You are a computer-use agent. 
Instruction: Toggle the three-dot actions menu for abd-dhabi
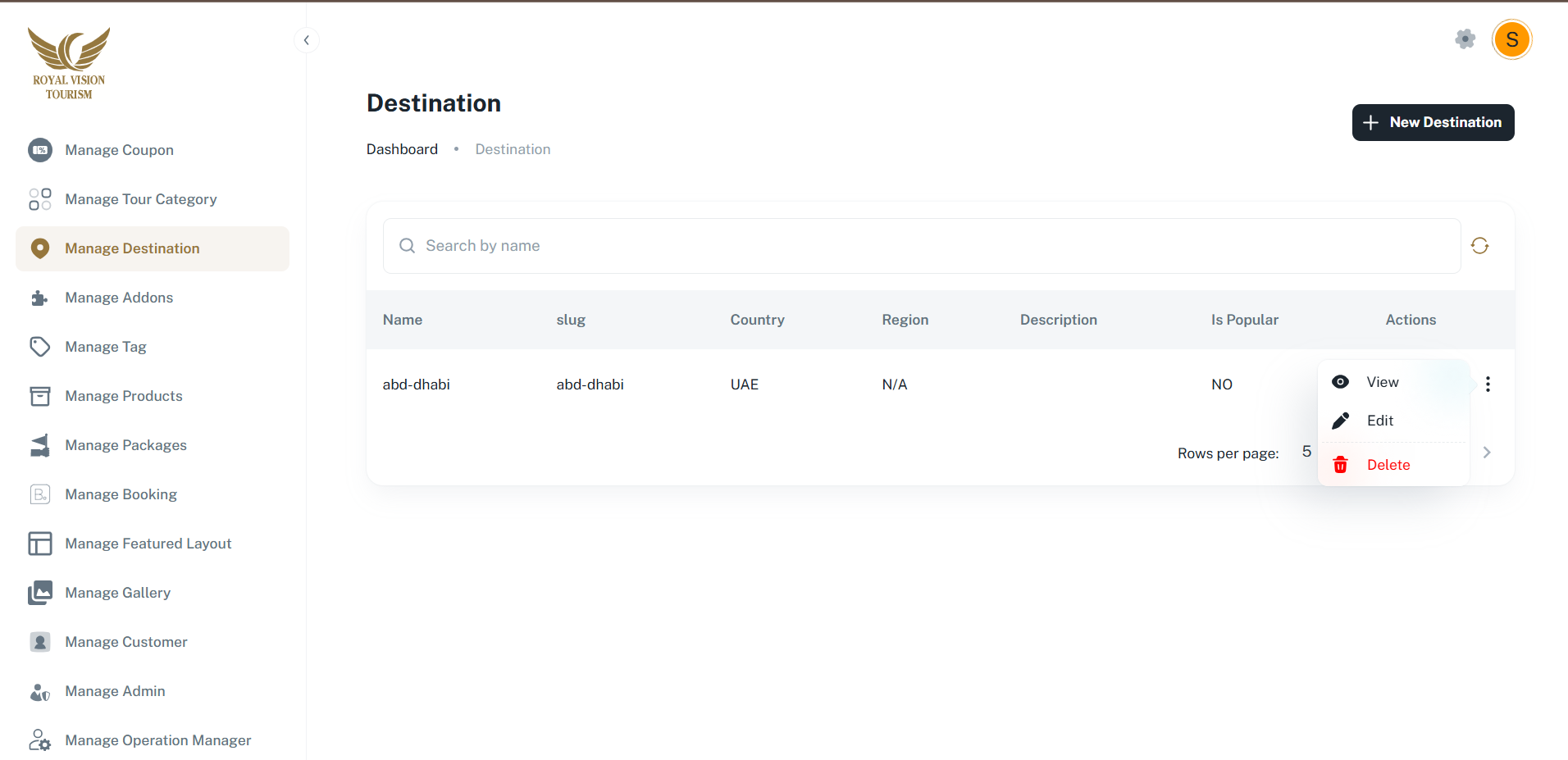[x=1488, y=384]
